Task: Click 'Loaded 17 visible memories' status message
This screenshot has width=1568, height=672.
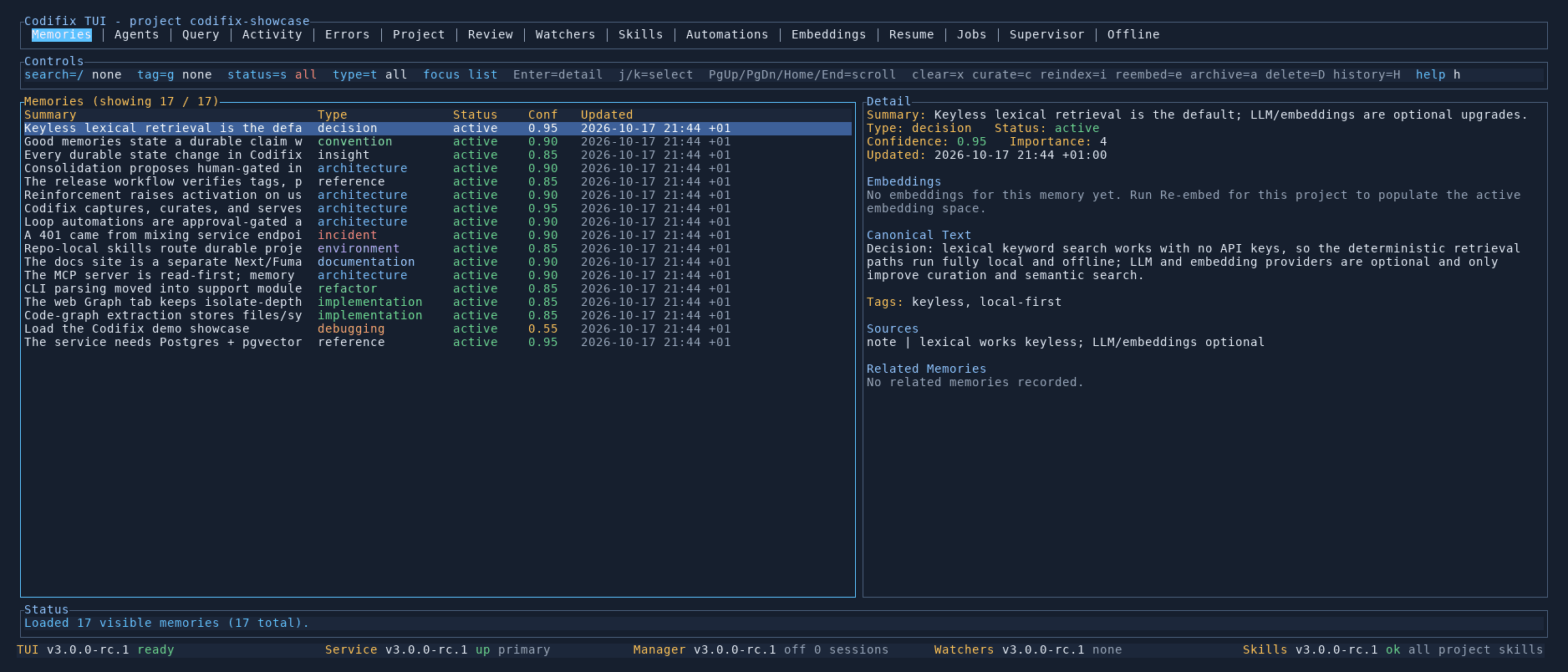Action: [x=167, y=624]
